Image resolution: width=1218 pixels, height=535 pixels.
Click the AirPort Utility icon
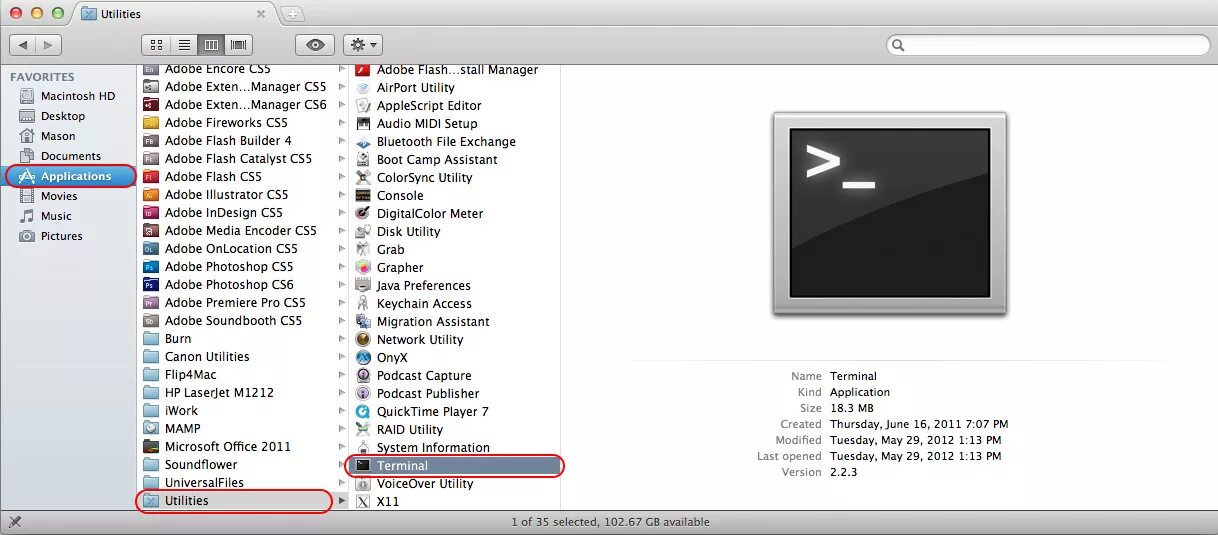pyautogui.click(x=364, y=88)
